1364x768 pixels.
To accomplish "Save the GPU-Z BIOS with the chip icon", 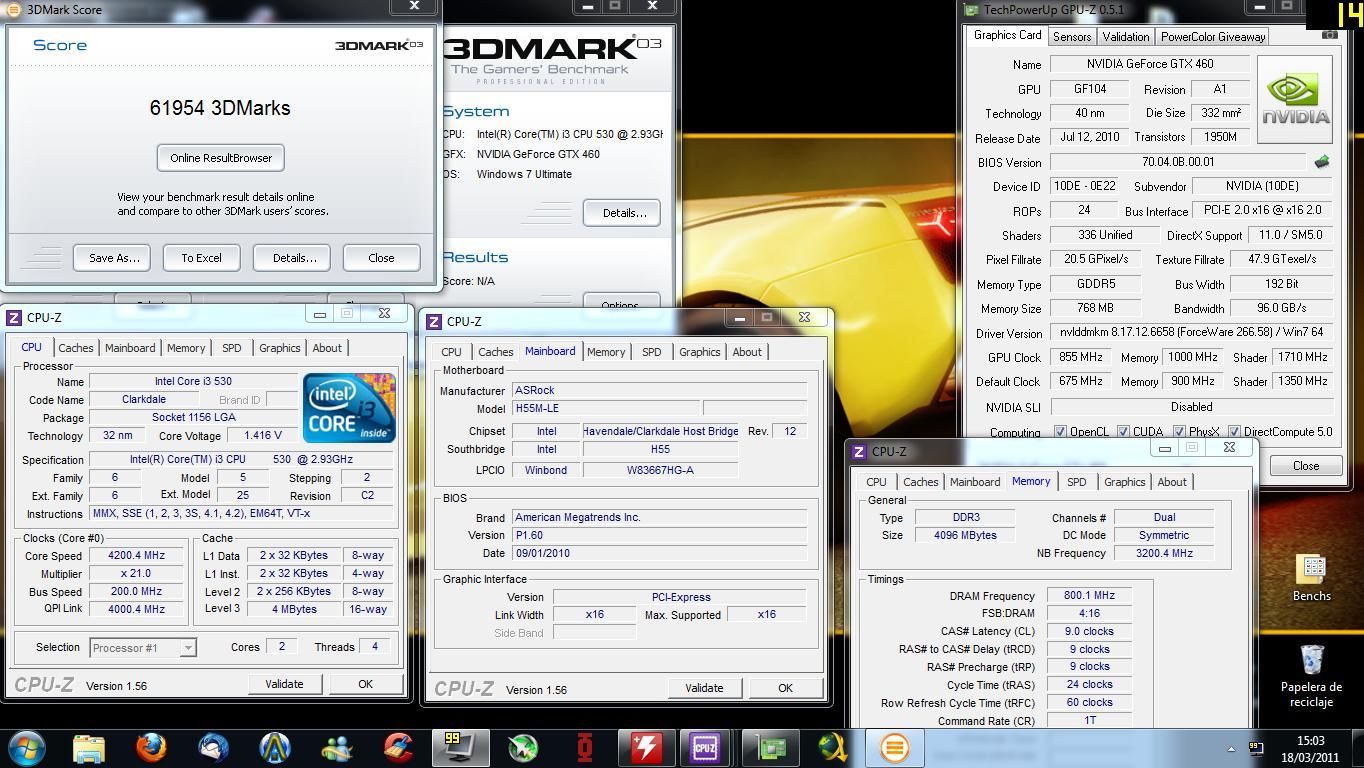I will point(1321,161).
